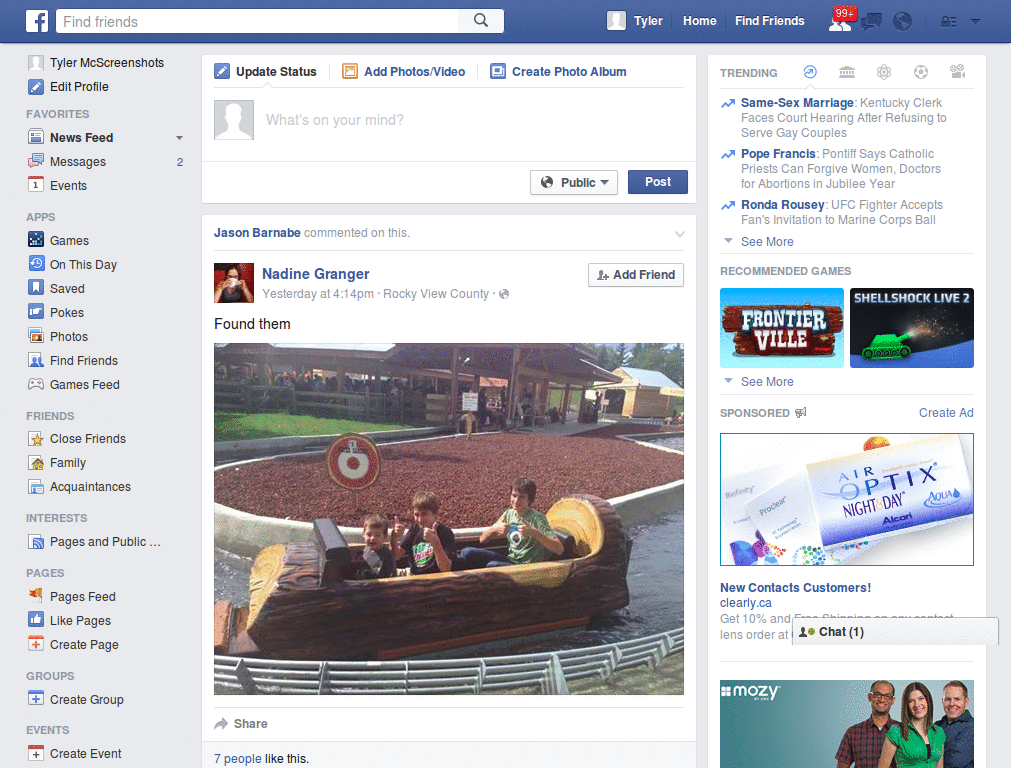1024x768 pixels.
Task: Open Messages in the sidebar
Action: click(78, 162)
